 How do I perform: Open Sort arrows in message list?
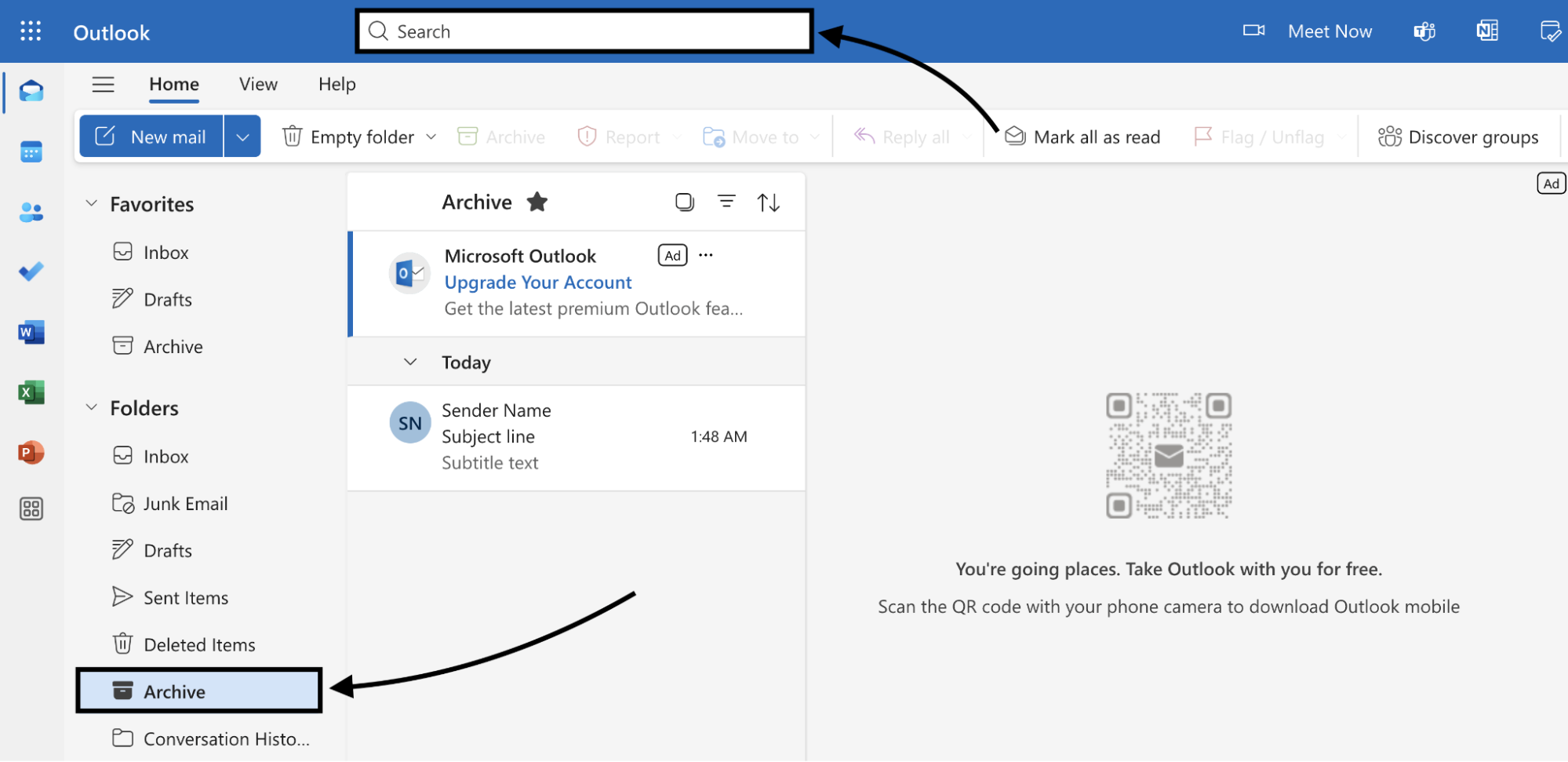[x=769, y=202]
